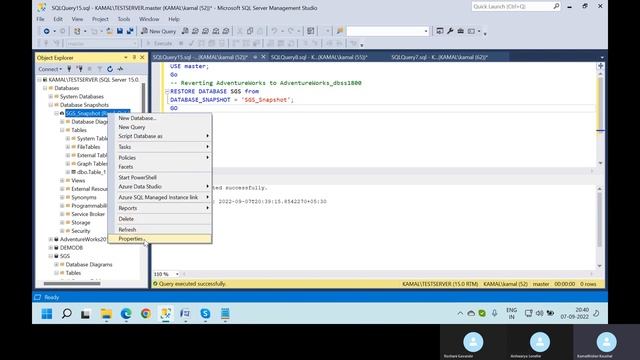
Task: Collapse the Database Snapshots node
Action: point(51,105)
